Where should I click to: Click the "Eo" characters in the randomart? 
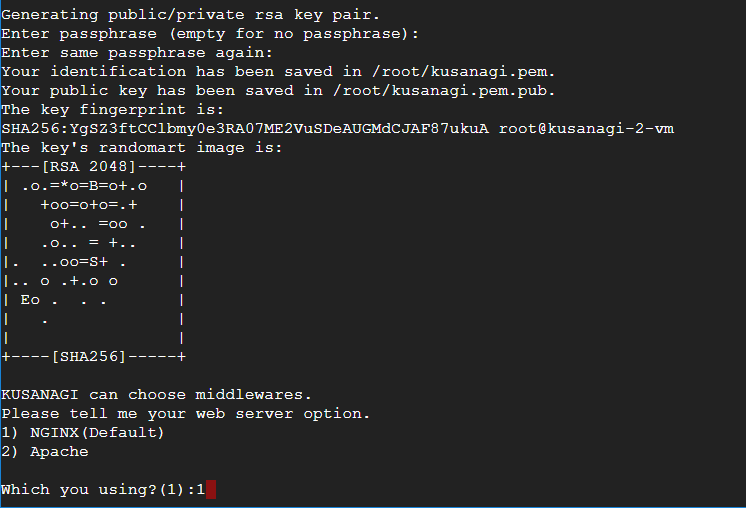click(30, 300)
